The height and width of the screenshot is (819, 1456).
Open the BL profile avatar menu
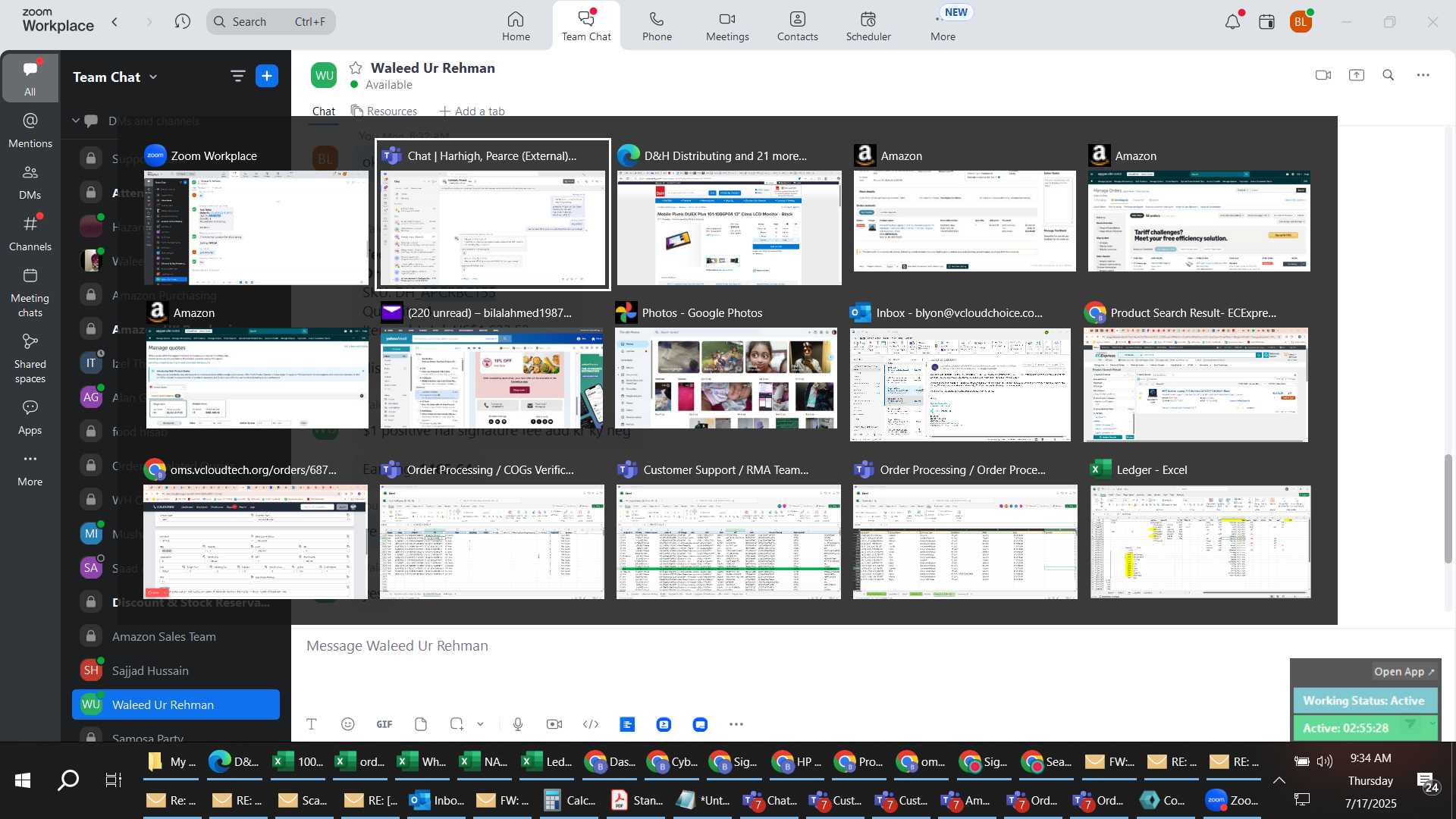[x=1301, y=22]
